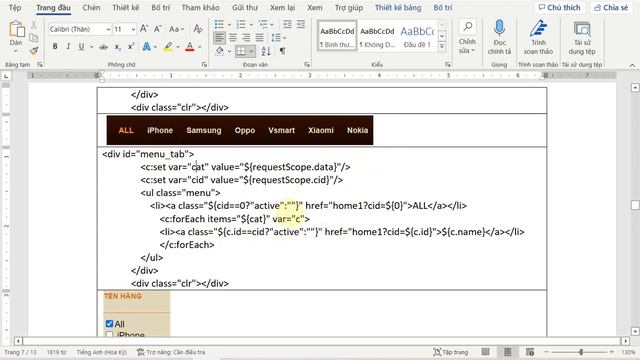Select the Không D... style

pyautogui.click(x=377, y=36)
